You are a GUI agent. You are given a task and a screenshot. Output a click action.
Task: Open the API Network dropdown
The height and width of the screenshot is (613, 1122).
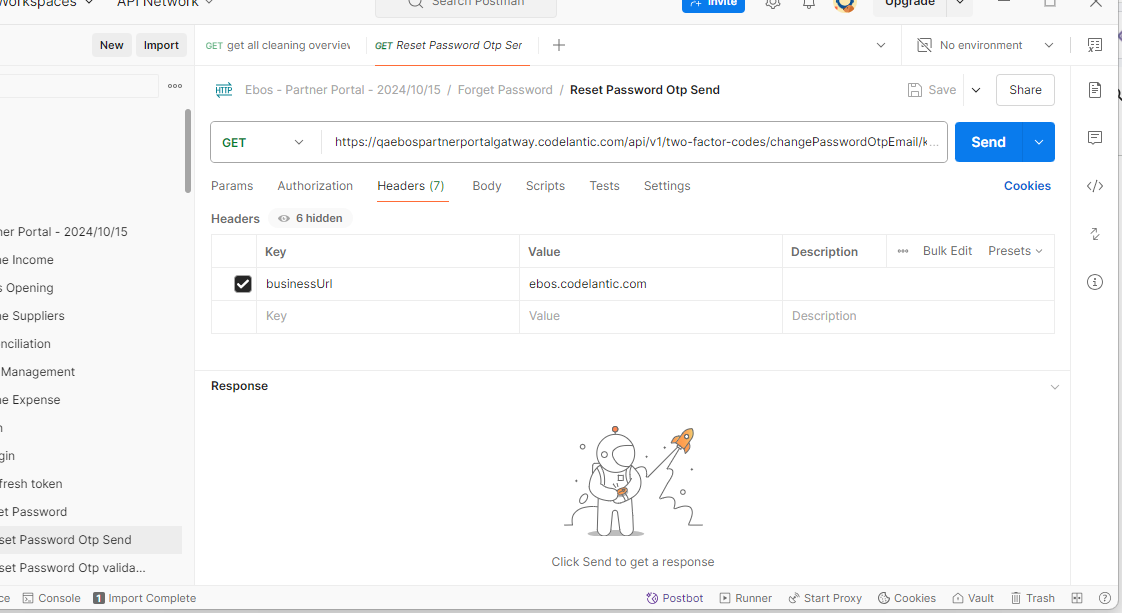click(165, 4)
